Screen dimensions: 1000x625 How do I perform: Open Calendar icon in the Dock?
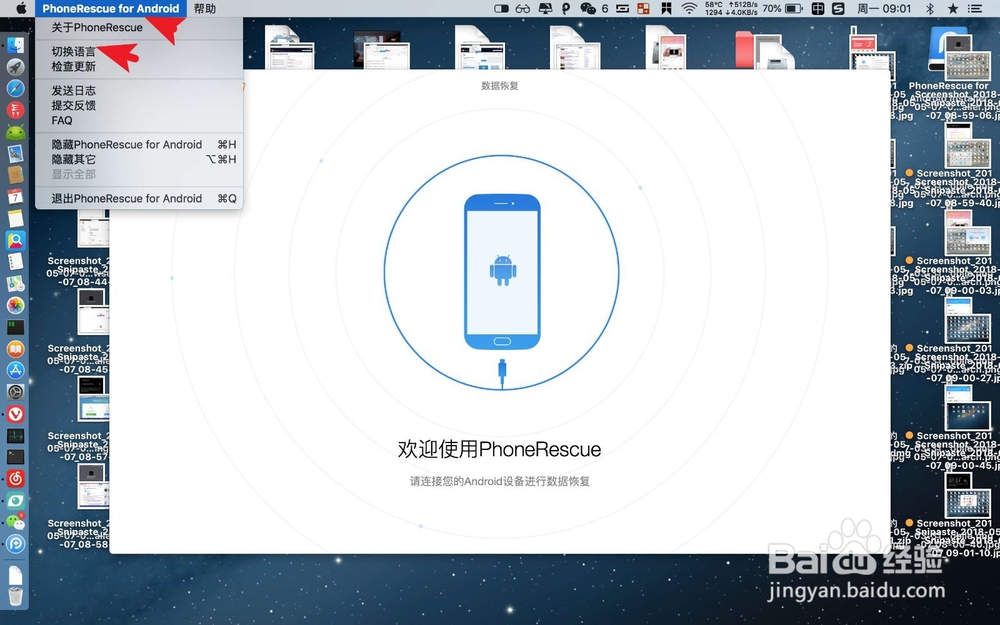click(x=15, y=196)
